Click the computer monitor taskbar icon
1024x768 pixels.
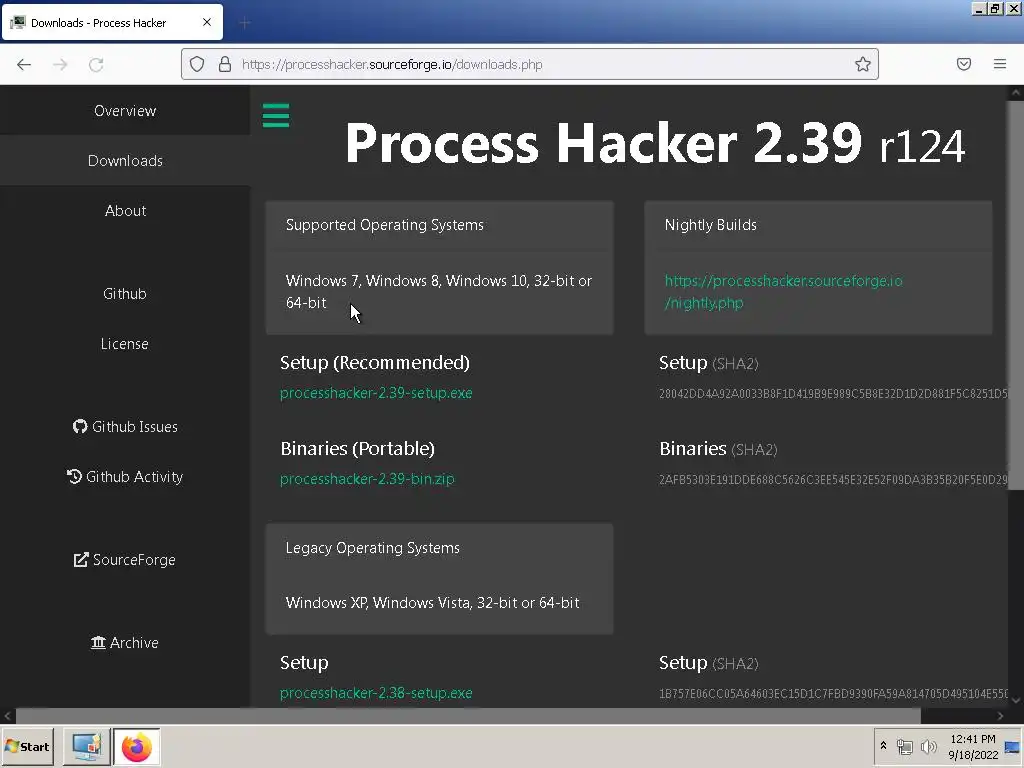coord(87,746)
